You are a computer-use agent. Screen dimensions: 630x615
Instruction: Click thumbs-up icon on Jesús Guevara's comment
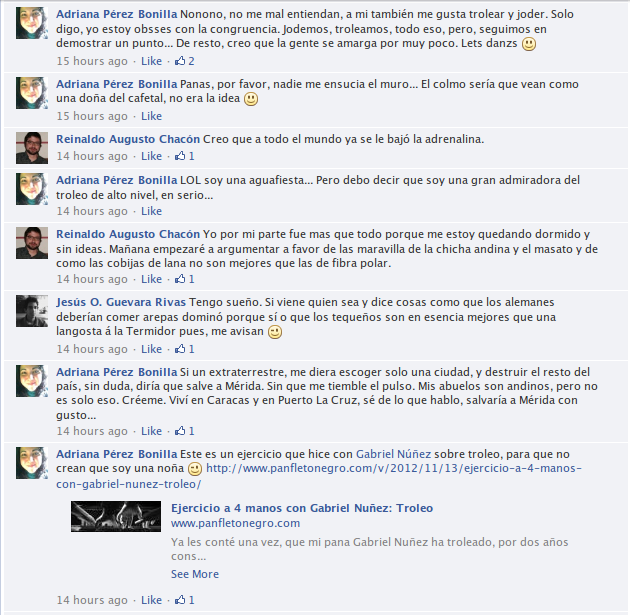pos(180,348)
